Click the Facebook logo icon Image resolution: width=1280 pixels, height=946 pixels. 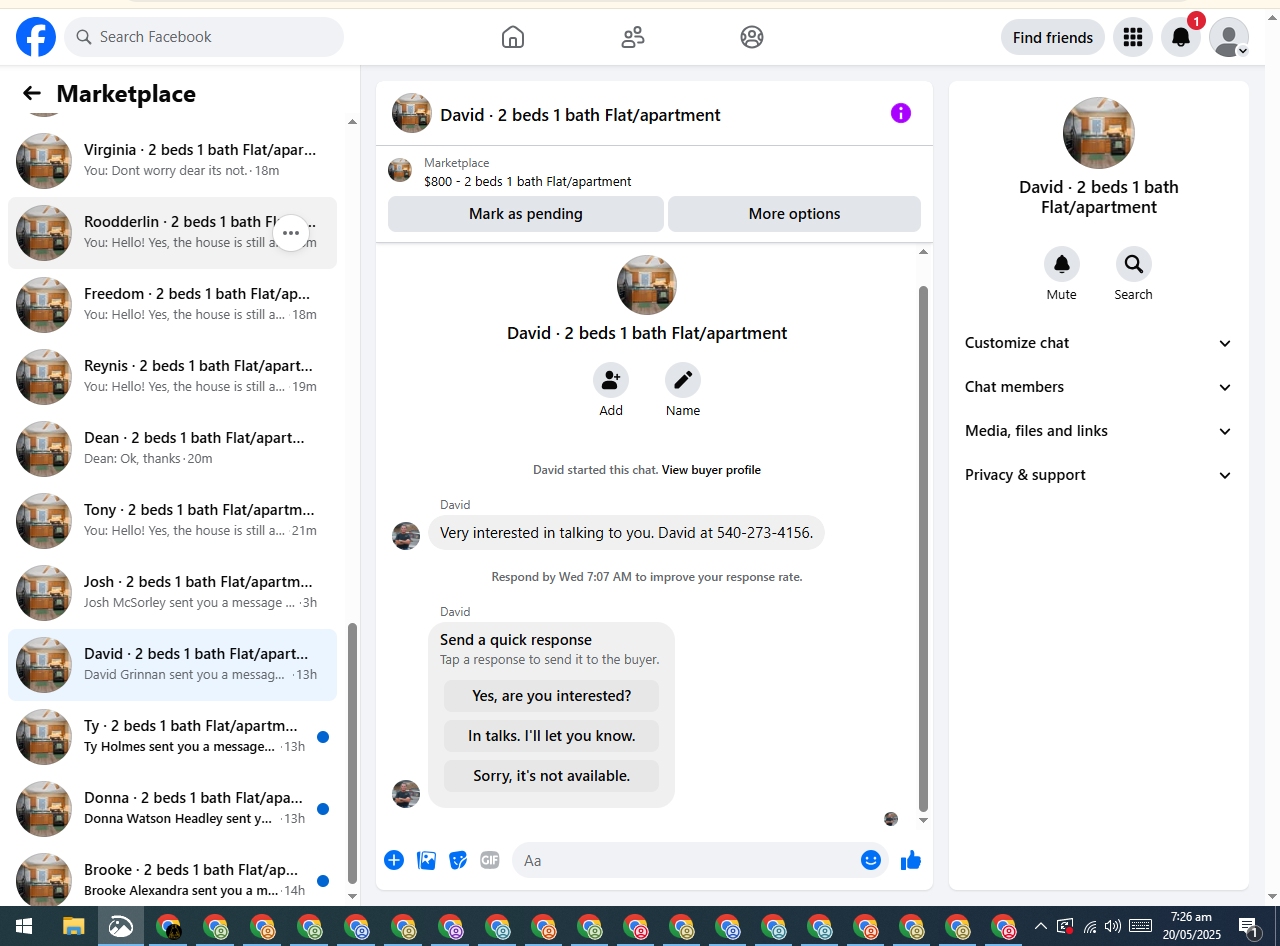click(x=36, y=37)
